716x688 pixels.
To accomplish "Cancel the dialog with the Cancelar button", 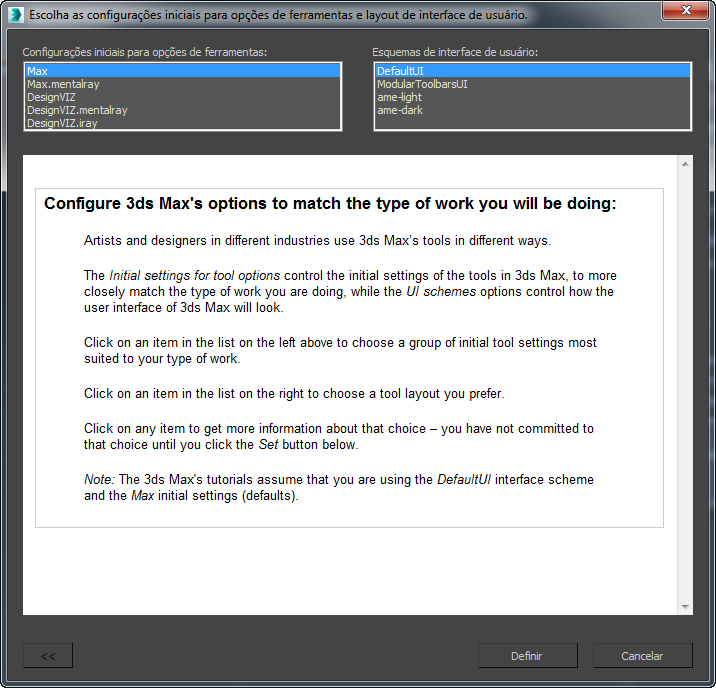I will 642,656.
